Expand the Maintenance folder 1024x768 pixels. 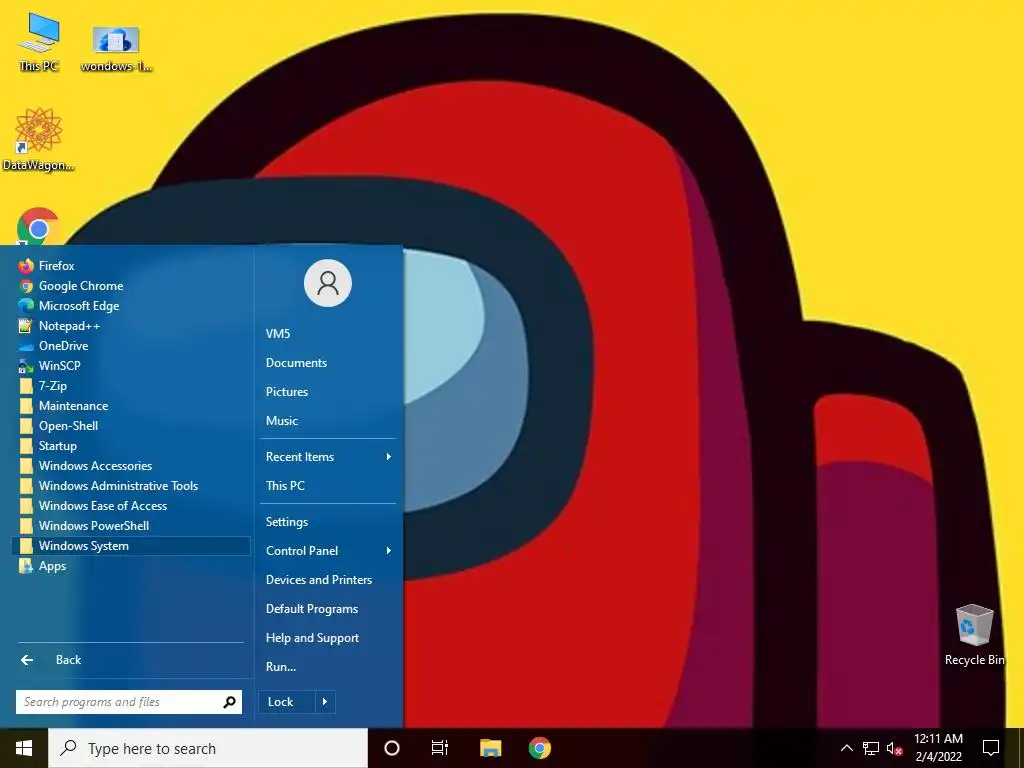(x=131, y=406)
